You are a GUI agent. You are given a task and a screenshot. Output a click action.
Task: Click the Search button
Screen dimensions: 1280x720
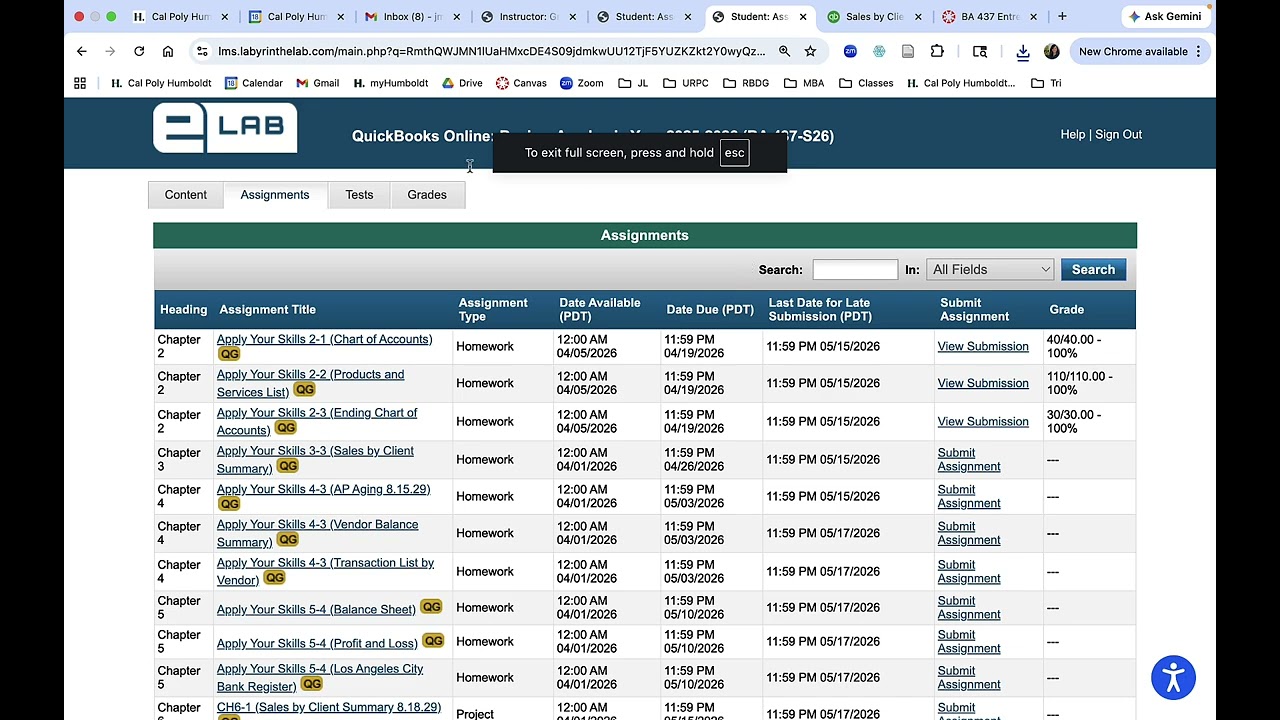[1093, 269]
